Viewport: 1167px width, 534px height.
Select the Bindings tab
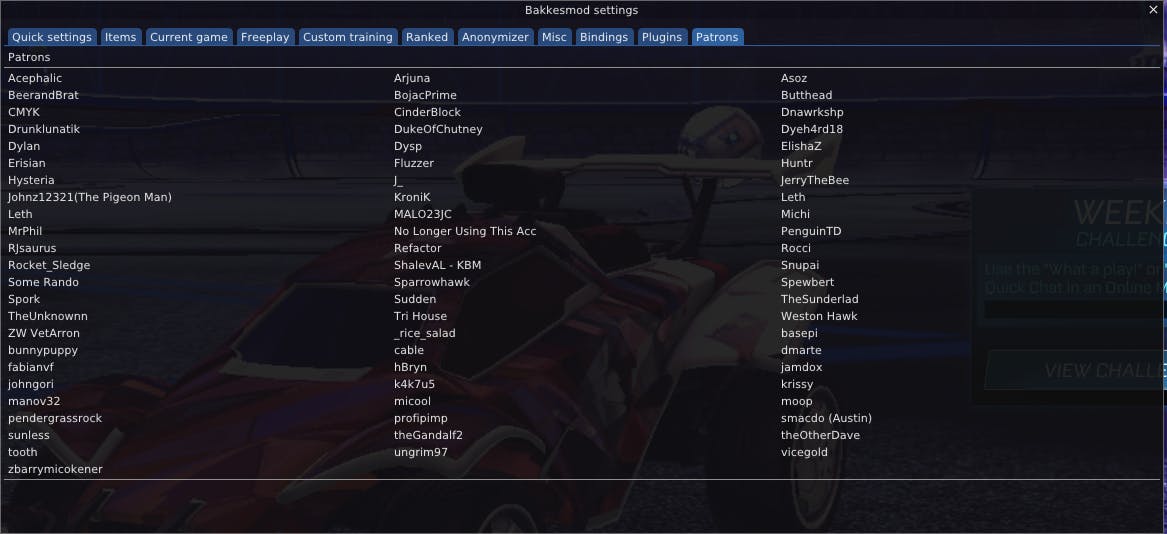click(x=604, y=37)
